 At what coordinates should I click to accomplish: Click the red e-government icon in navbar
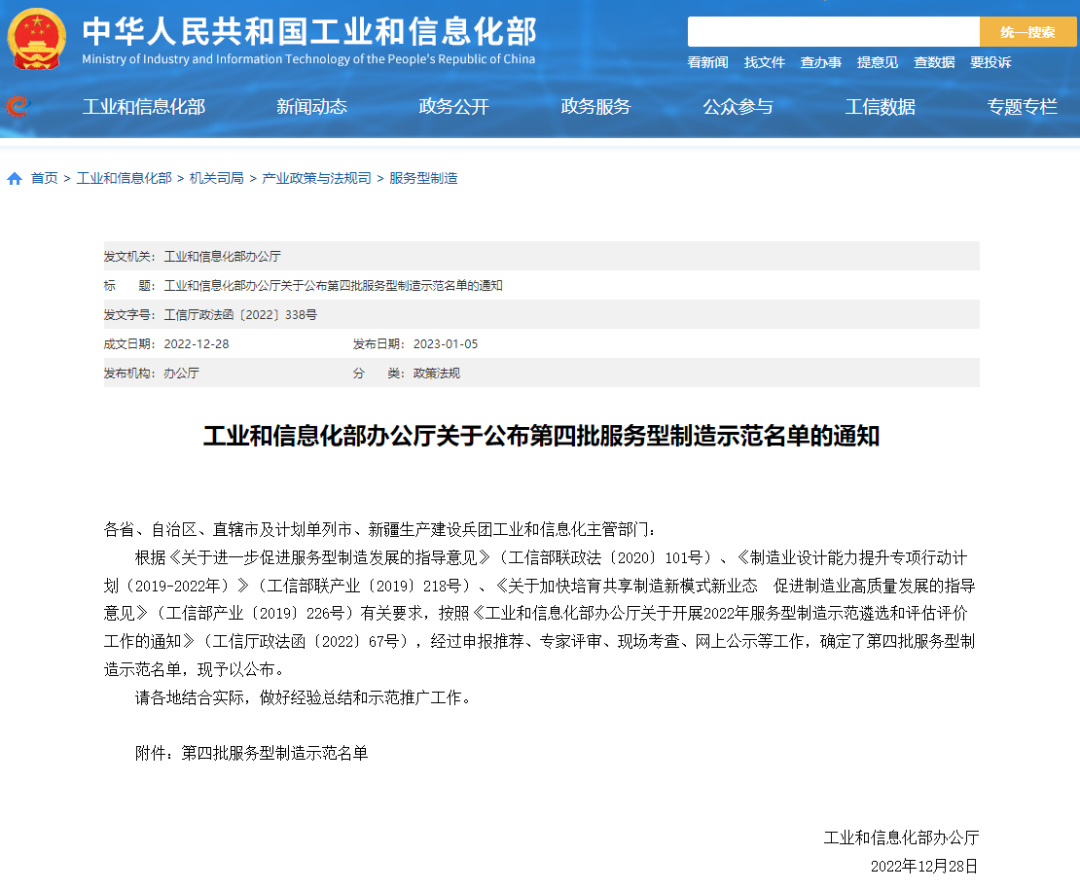pyautogui.click(x=17, y=106)
